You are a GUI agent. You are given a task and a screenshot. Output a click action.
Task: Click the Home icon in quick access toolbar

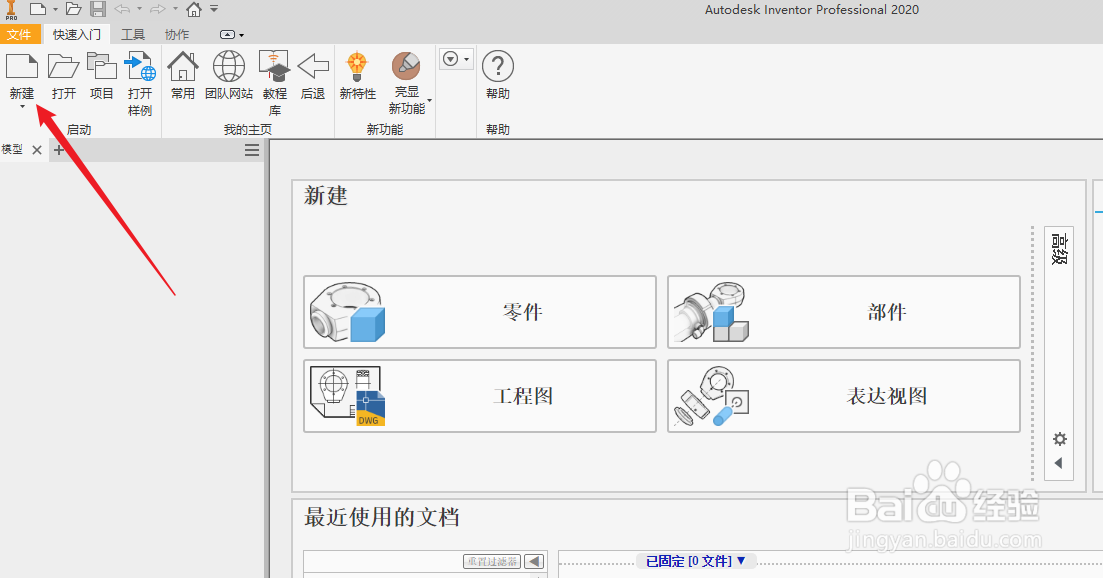point(194,9)
